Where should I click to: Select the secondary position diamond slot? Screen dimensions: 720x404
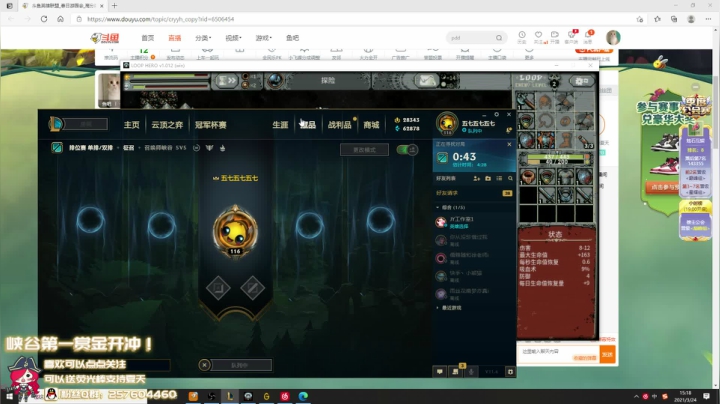pyautogui.click(x=253, y=288)
